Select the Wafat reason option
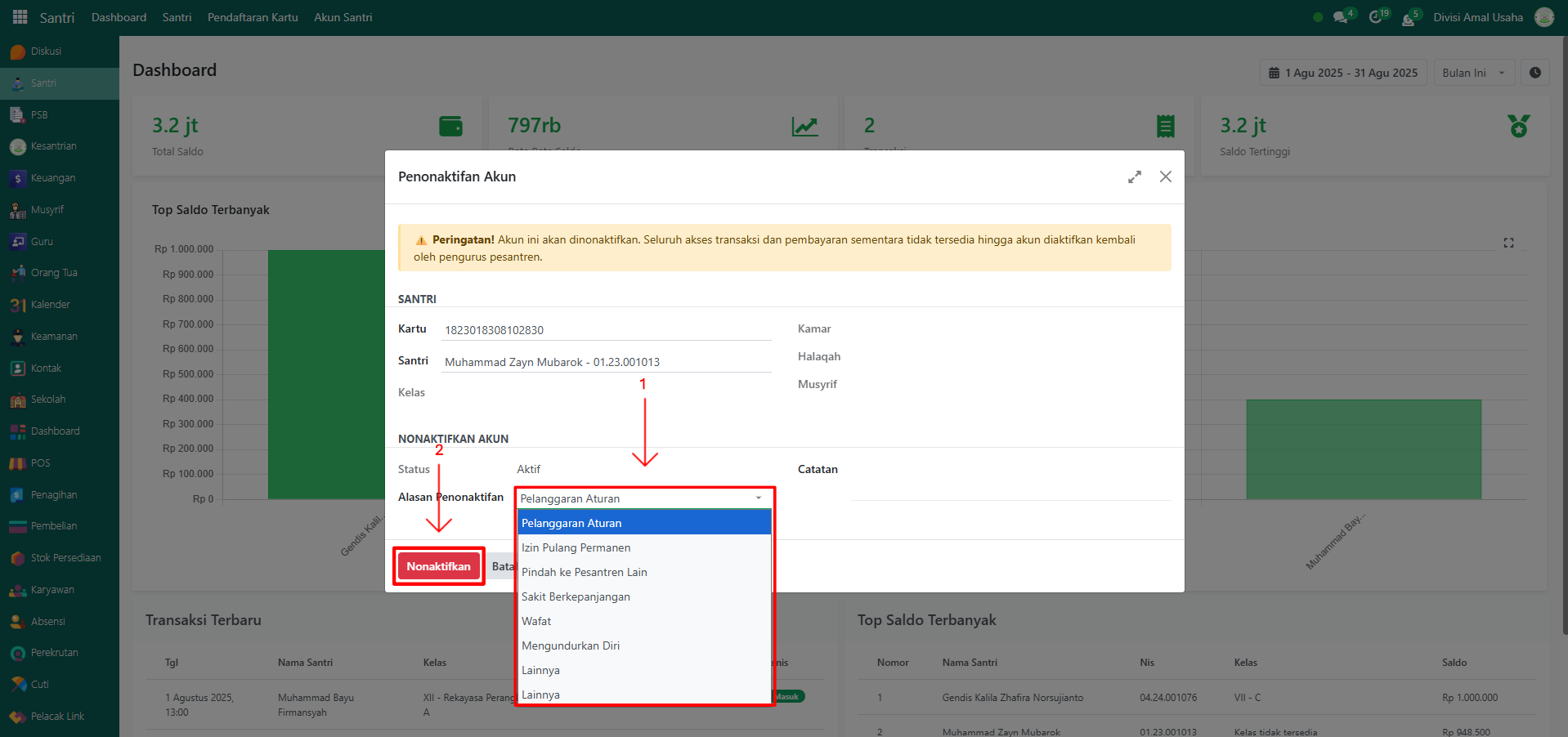Screen dimensions: 1568x737 [x=536, y=621]
